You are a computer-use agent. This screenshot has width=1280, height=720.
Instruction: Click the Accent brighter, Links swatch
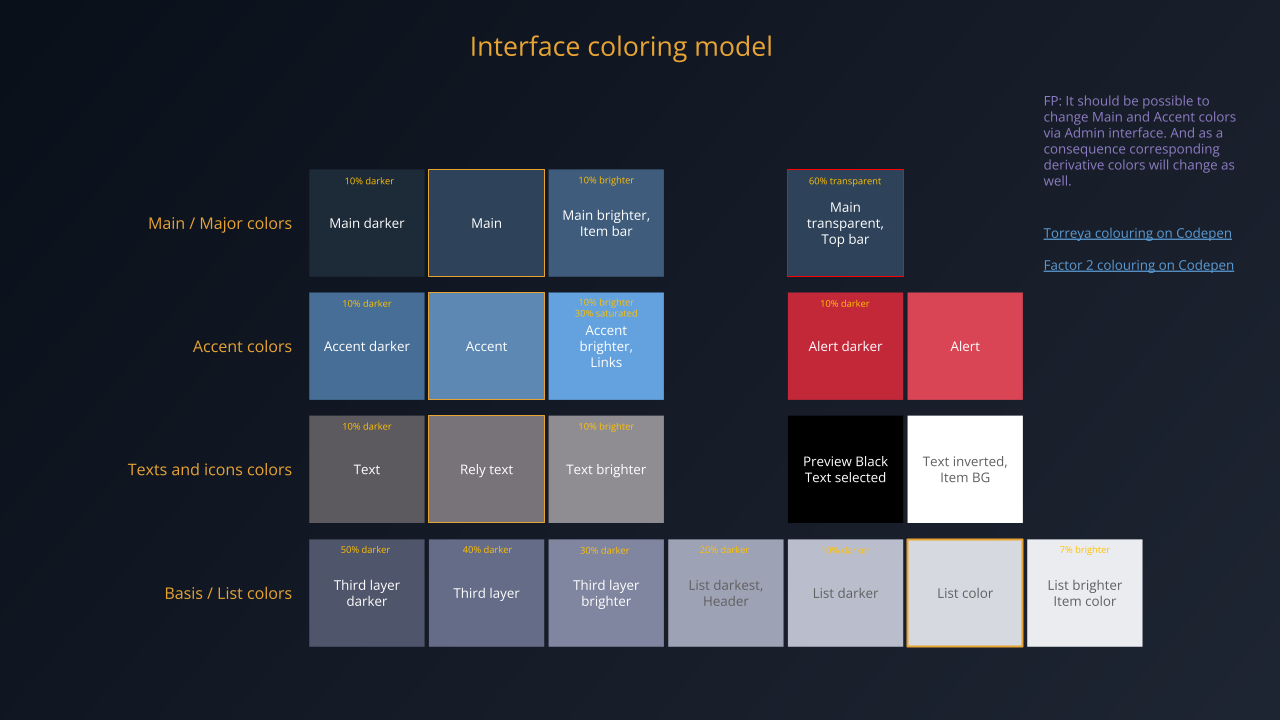point(606,345)
